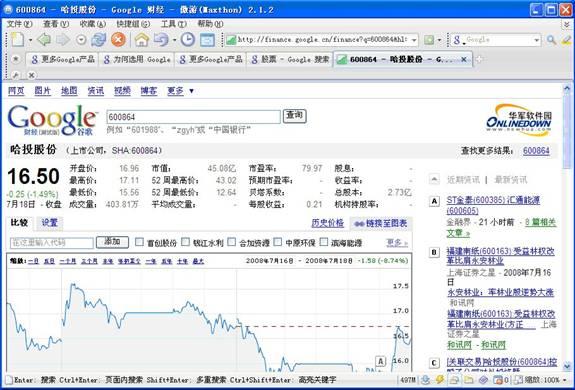Click the green Go button beside address bar
The height and width of the screenshot is (390, 575).
(x=429, y=40)
